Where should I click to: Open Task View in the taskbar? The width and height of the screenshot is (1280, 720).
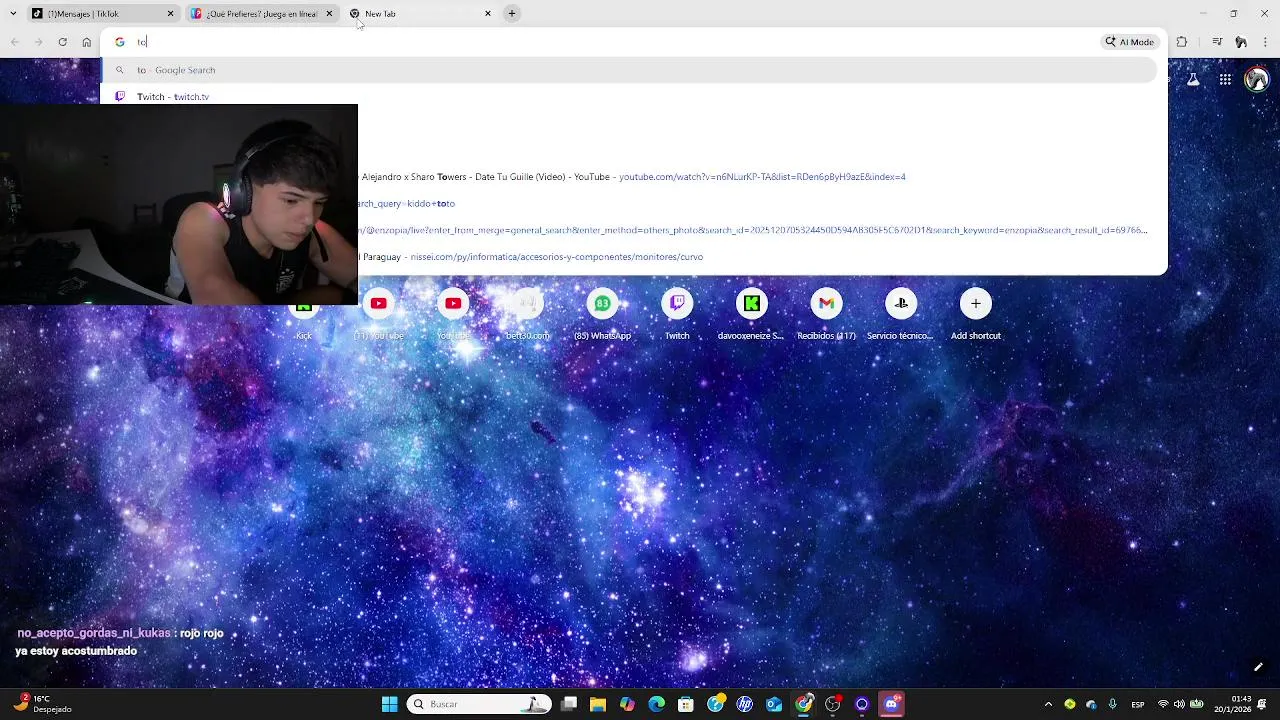pyautogui.click(x=569, y=704)
